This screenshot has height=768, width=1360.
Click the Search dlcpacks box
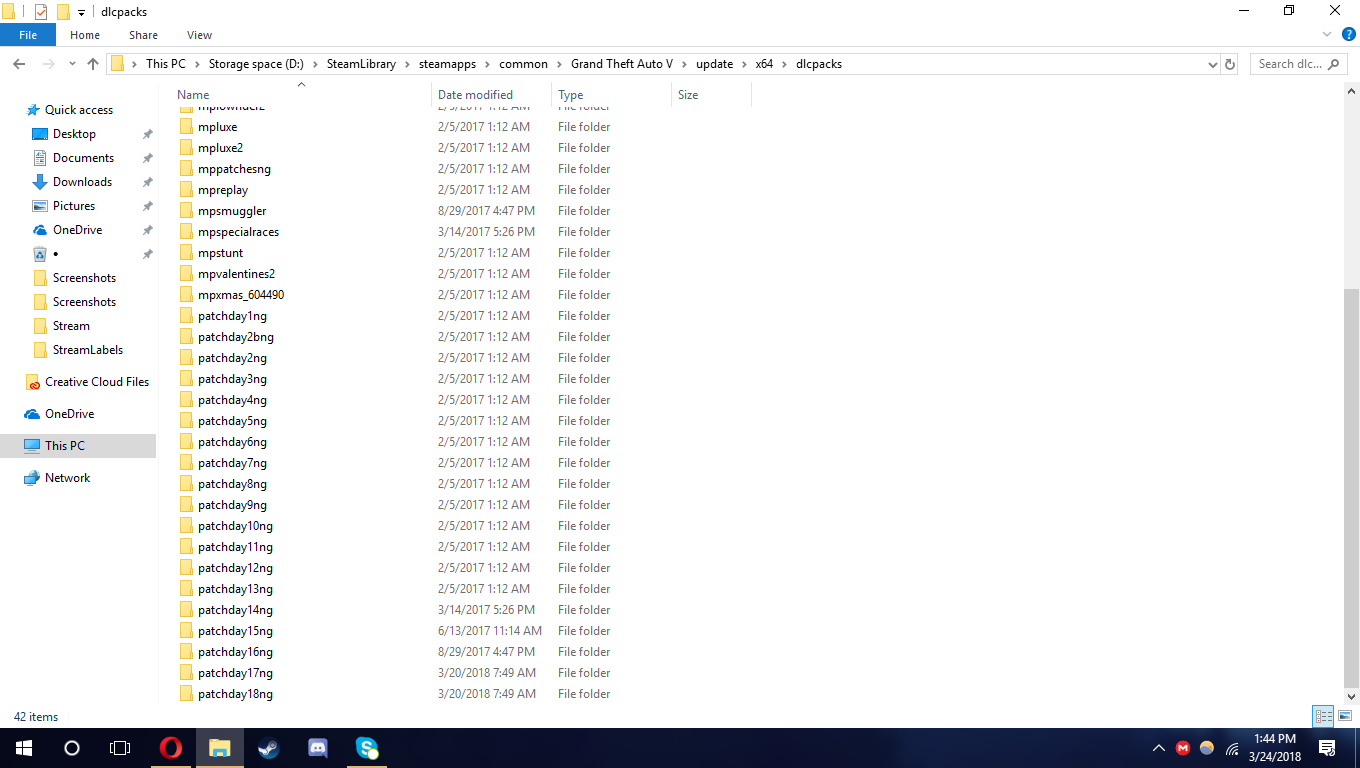(1298, 64)
